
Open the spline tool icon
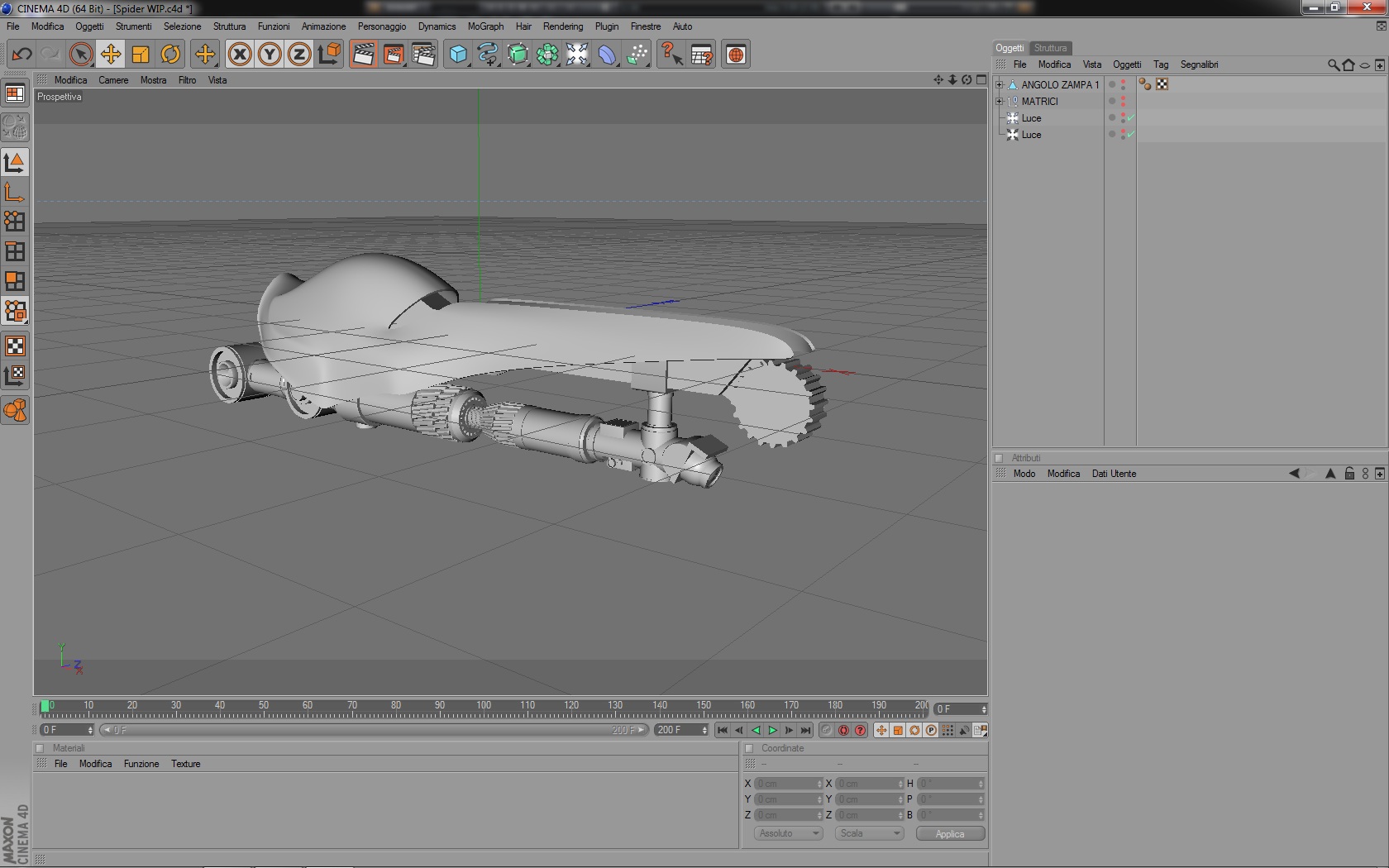point(488,55)
